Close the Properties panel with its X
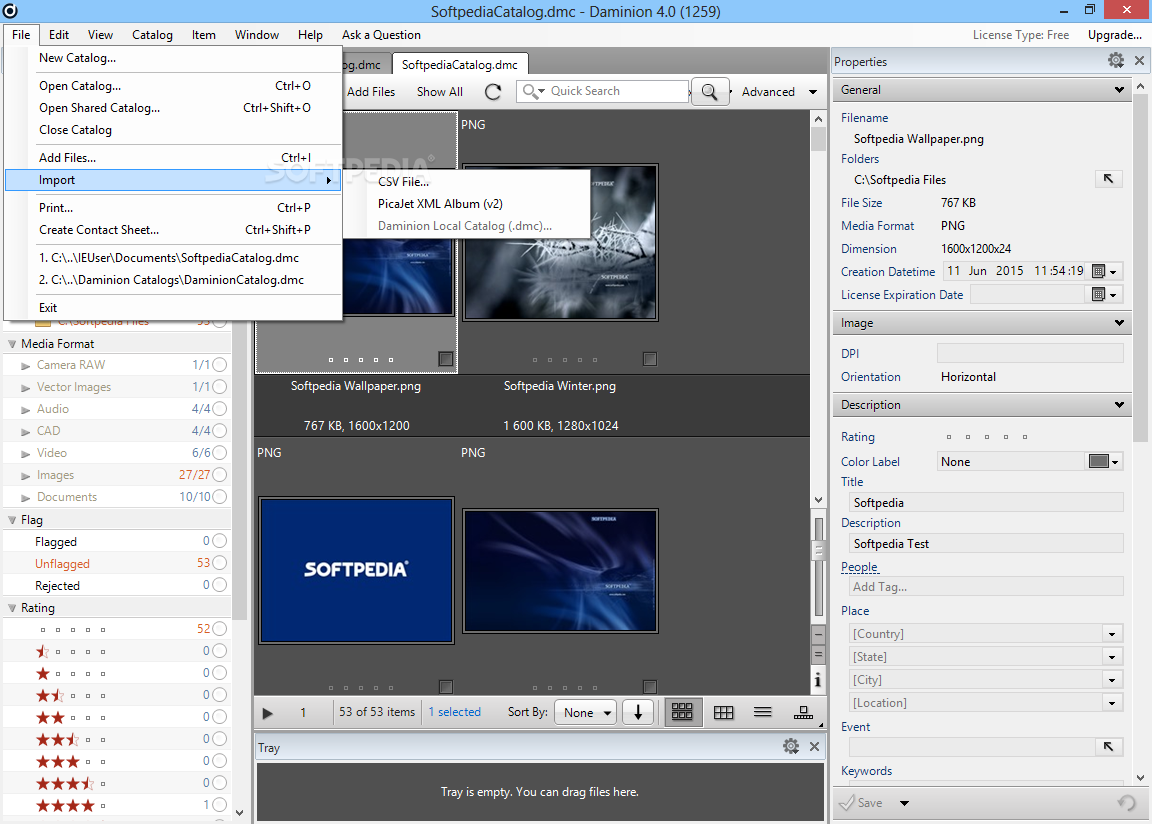Viewport: 1152px width, 824px height. coord(1140,61)
